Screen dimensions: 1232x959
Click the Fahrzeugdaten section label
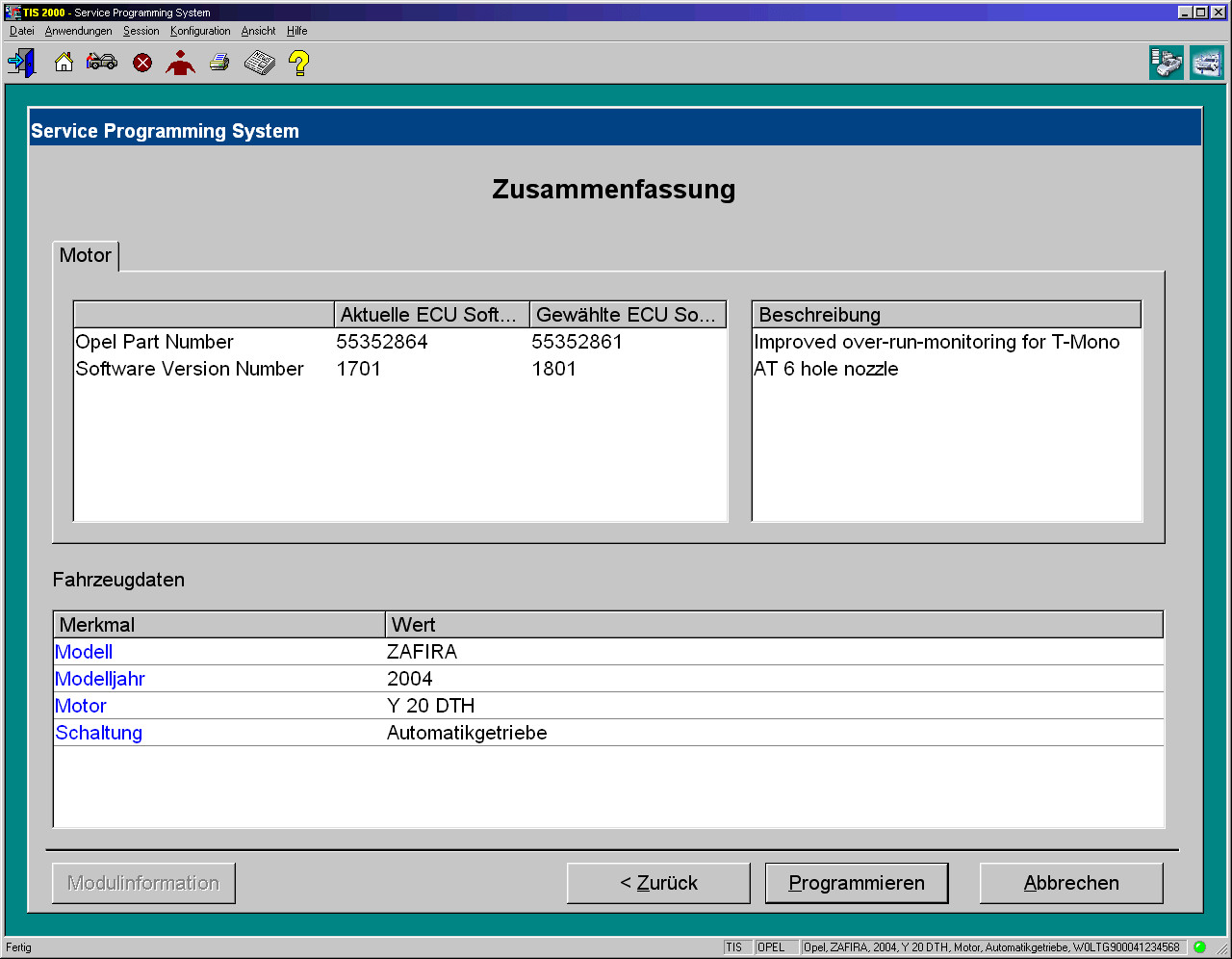coord(118,580)
